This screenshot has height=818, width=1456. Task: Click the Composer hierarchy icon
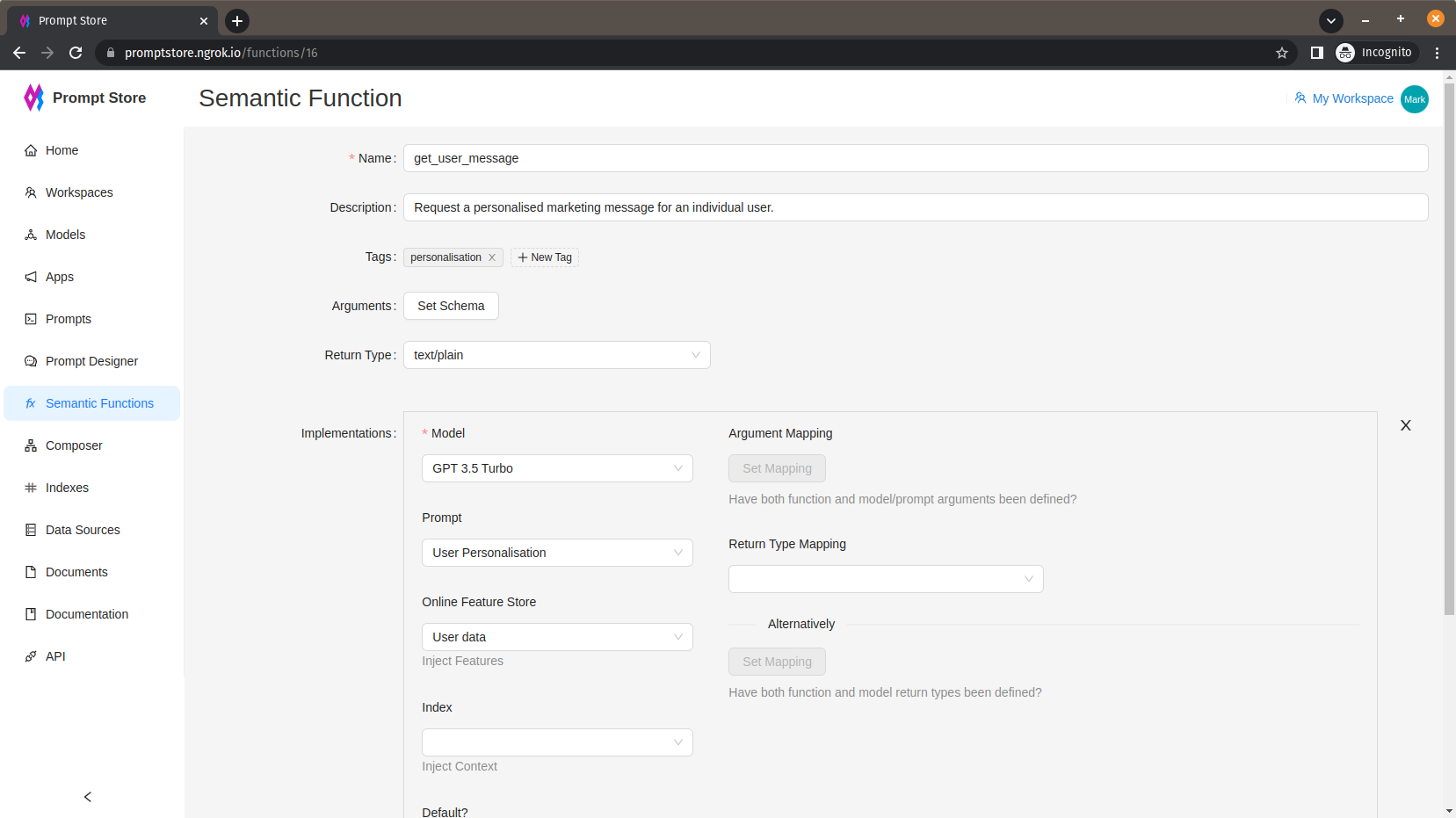[31, 445]
